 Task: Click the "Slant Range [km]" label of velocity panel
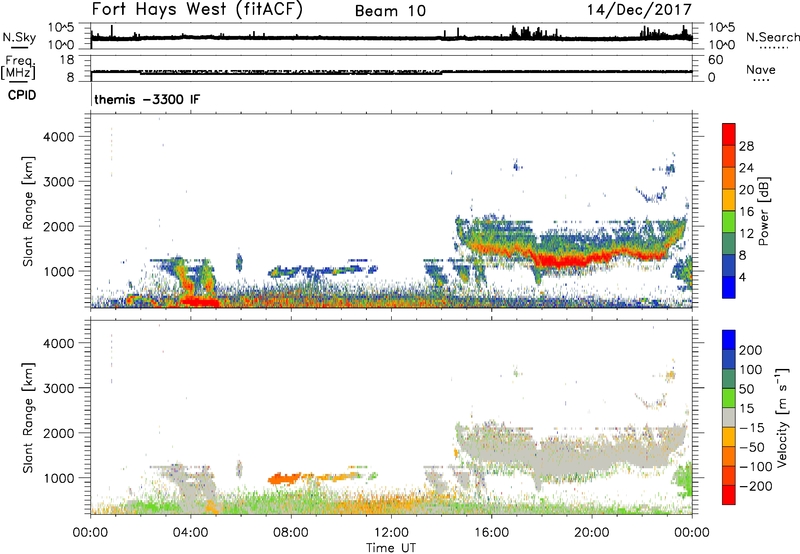click(28, 418)
